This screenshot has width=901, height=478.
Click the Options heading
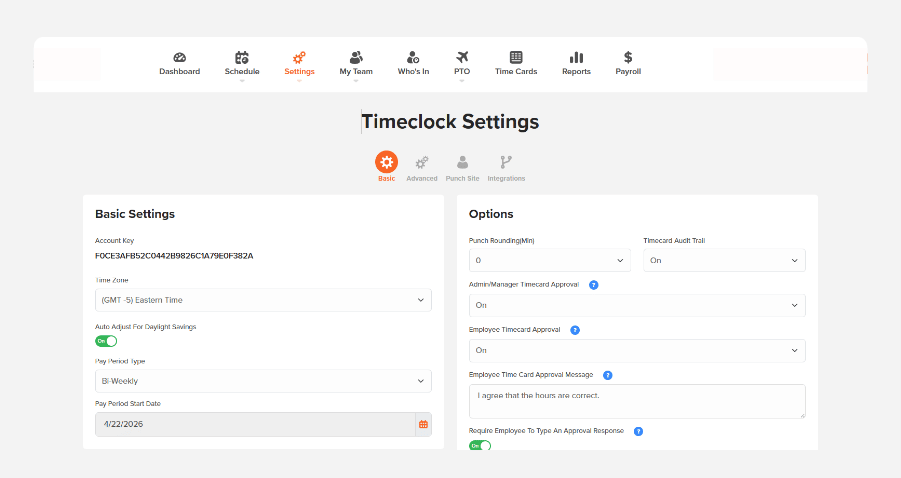[491, 214]
